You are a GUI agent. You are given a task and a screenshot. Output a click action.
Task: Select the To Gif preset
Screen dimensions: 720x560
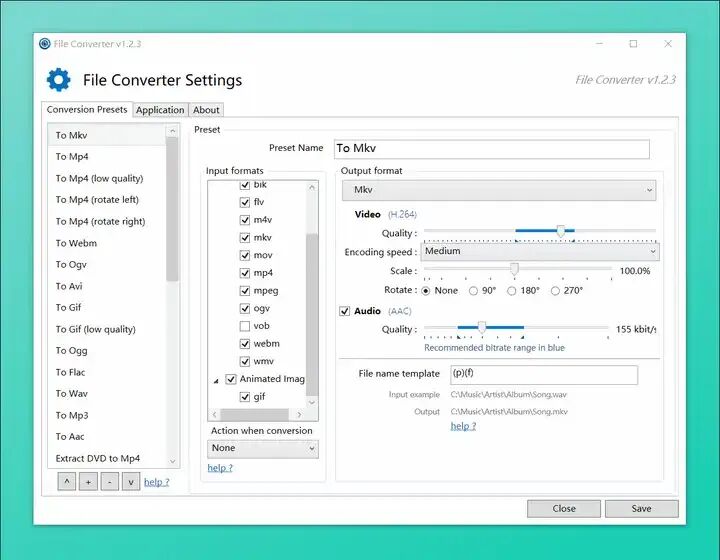(107, 308)
